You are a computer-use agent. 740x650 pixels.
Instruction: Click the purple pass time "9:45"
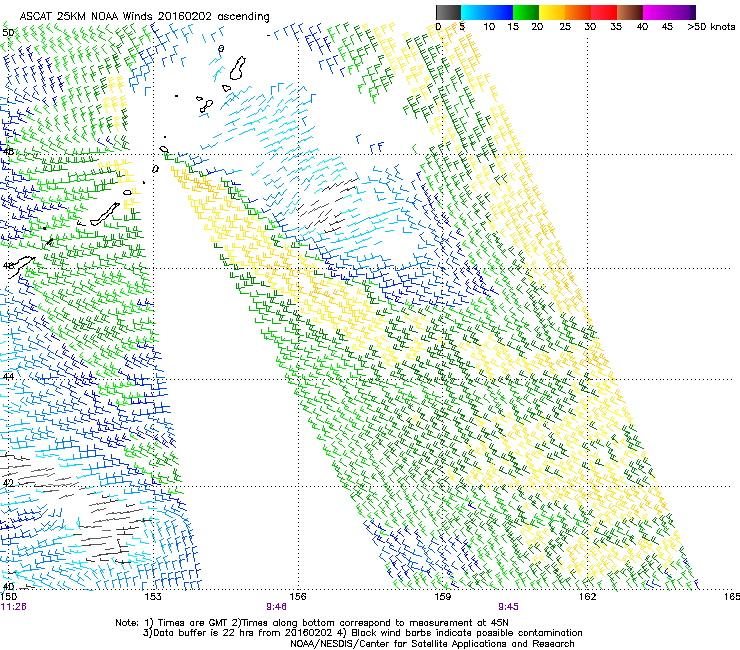(x=508, y=607)
